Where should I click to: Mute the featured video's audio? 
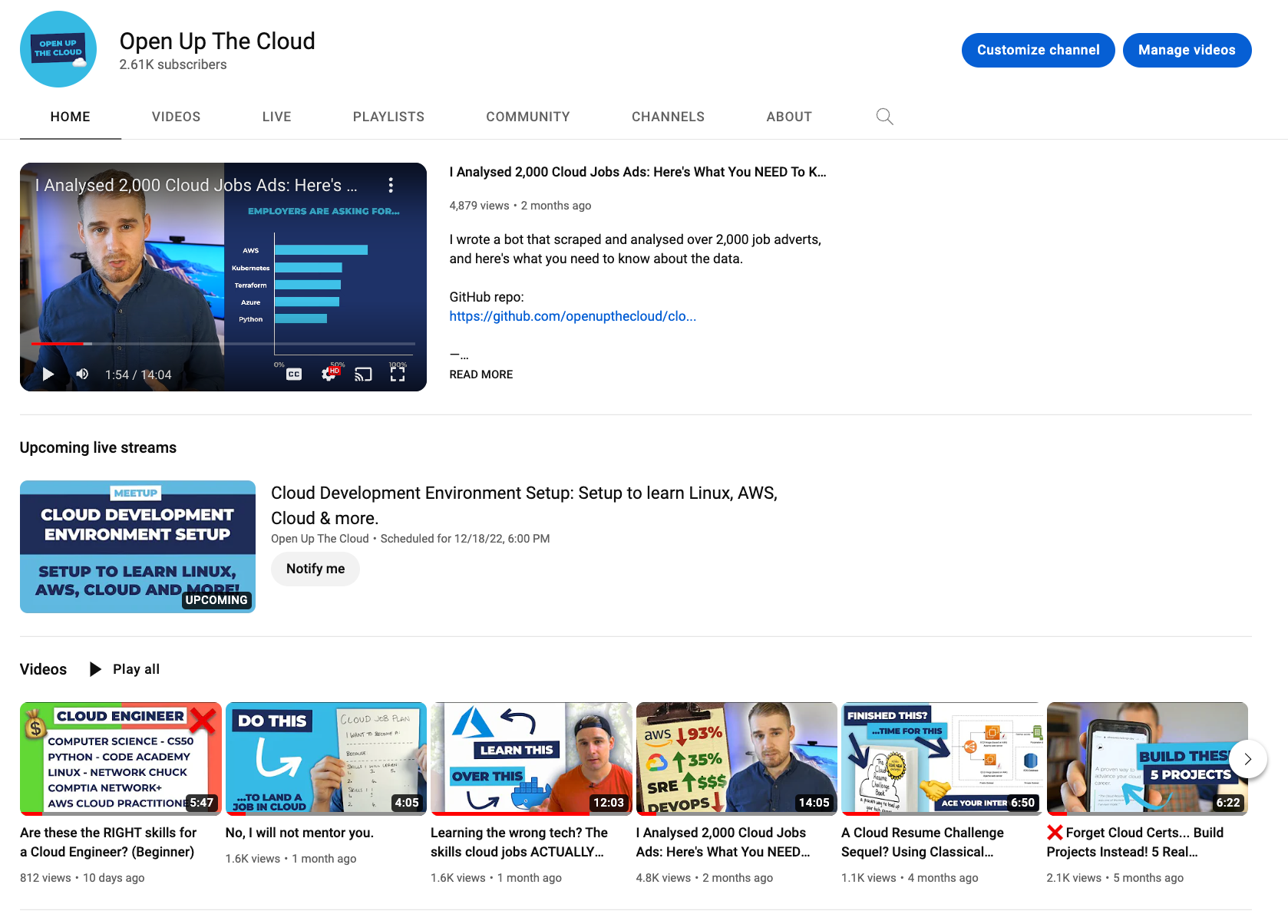[81, 375]
